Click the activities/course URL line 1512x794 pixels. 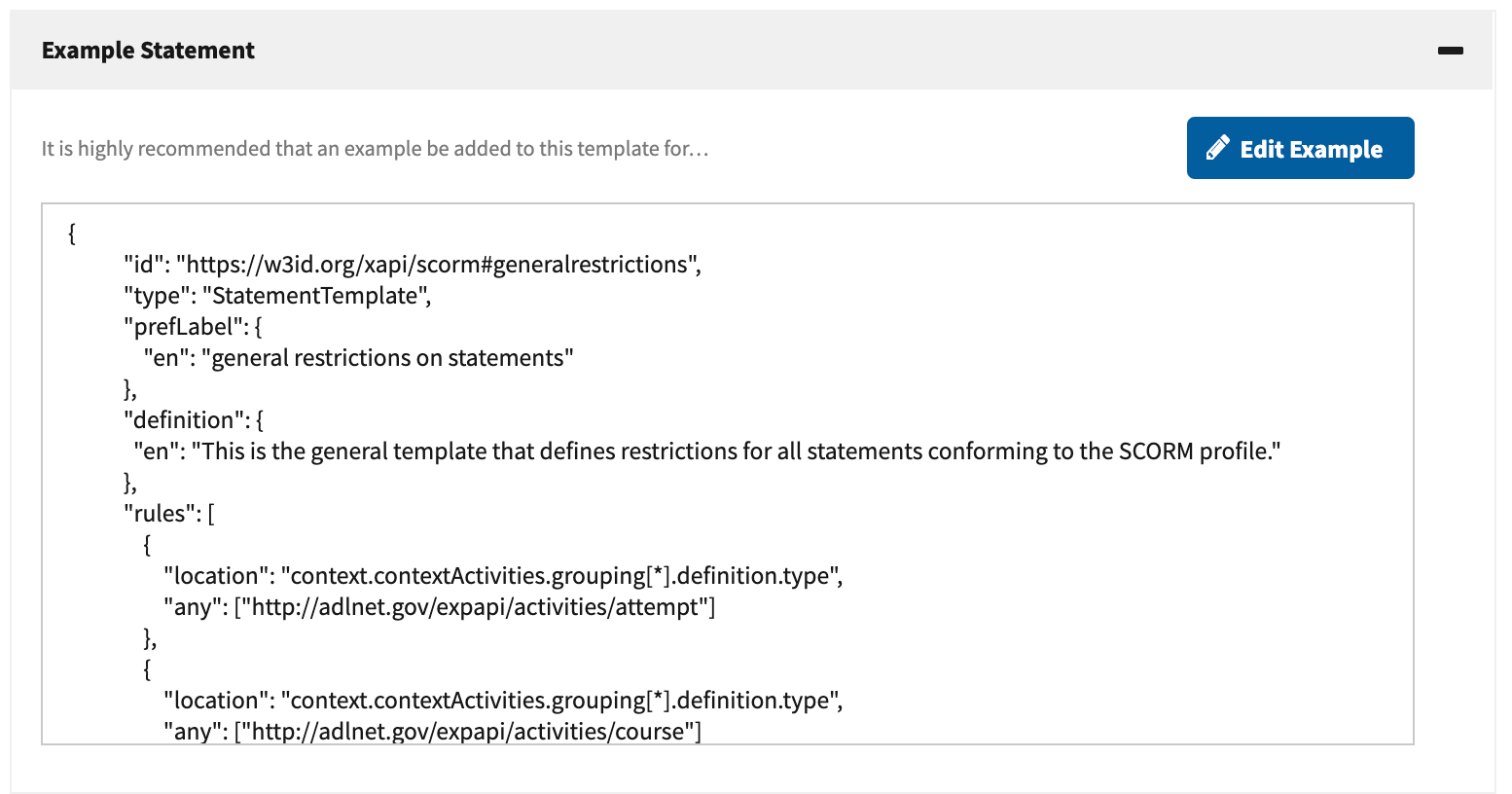pyautogui.click(x=432, y=731)
